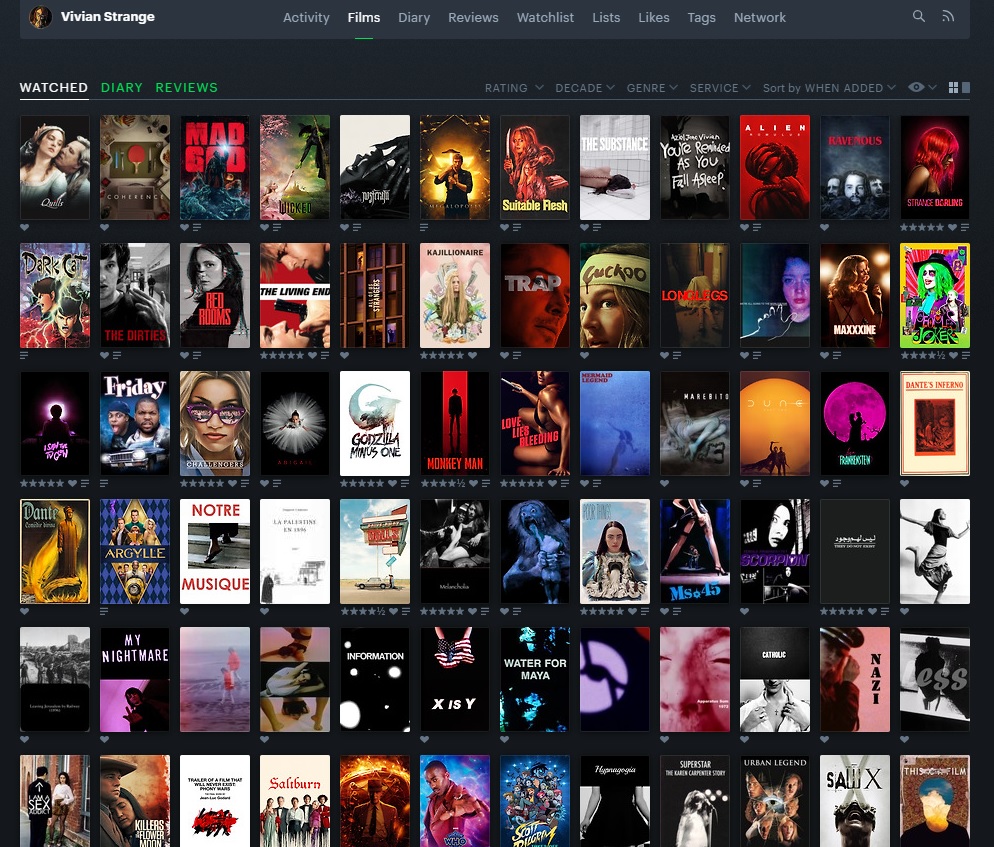Click the heart icon under Notre Musique

pyautogui.click(x=184, y=611)
